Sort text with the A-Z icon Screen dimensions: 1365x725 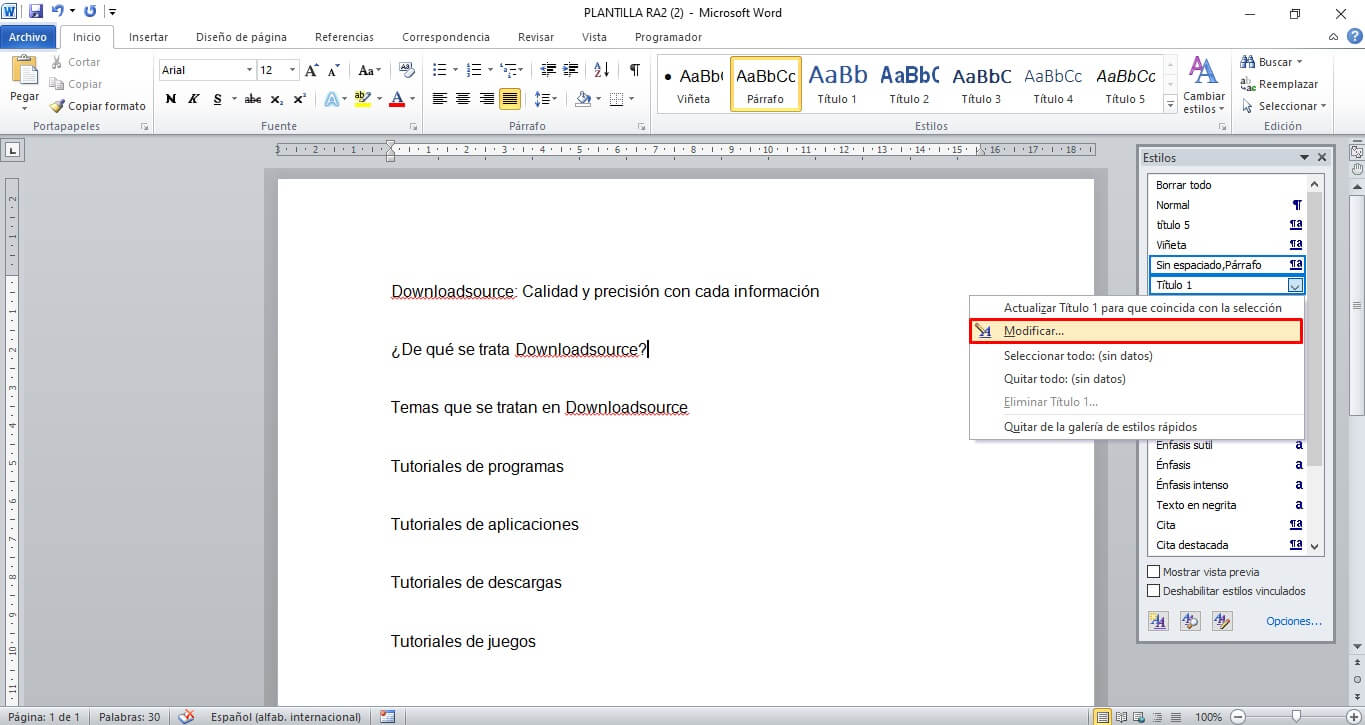602,70
